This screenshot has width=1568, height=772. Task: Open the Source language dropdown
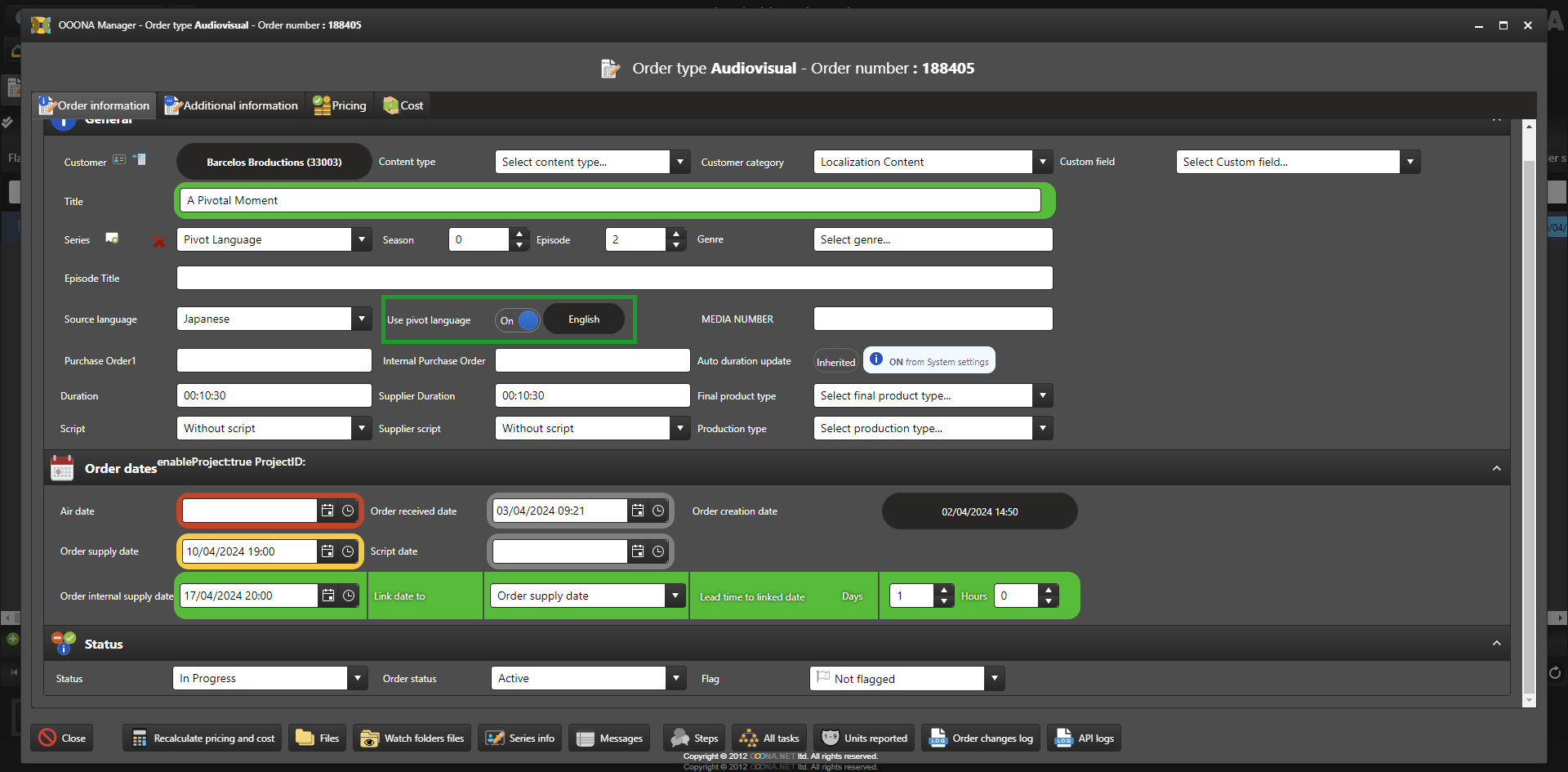pos(362,319)
